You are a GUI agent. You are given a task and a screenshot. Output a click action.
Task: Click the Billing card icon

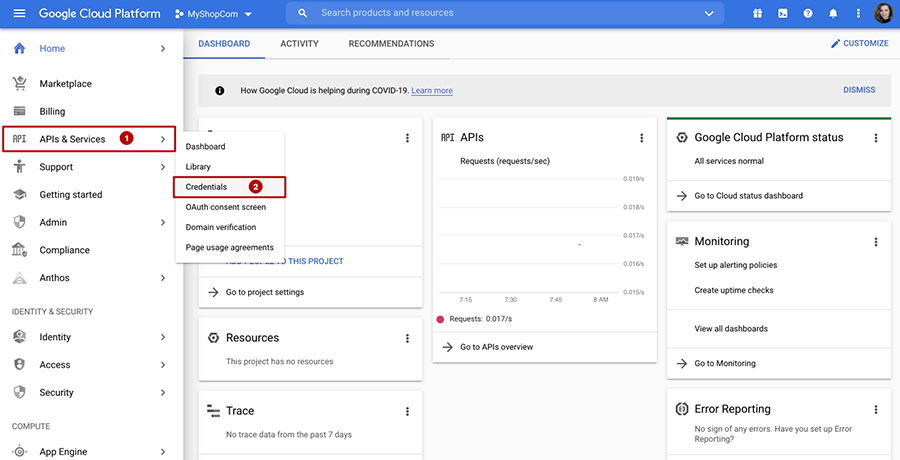(x=20, y=111)
